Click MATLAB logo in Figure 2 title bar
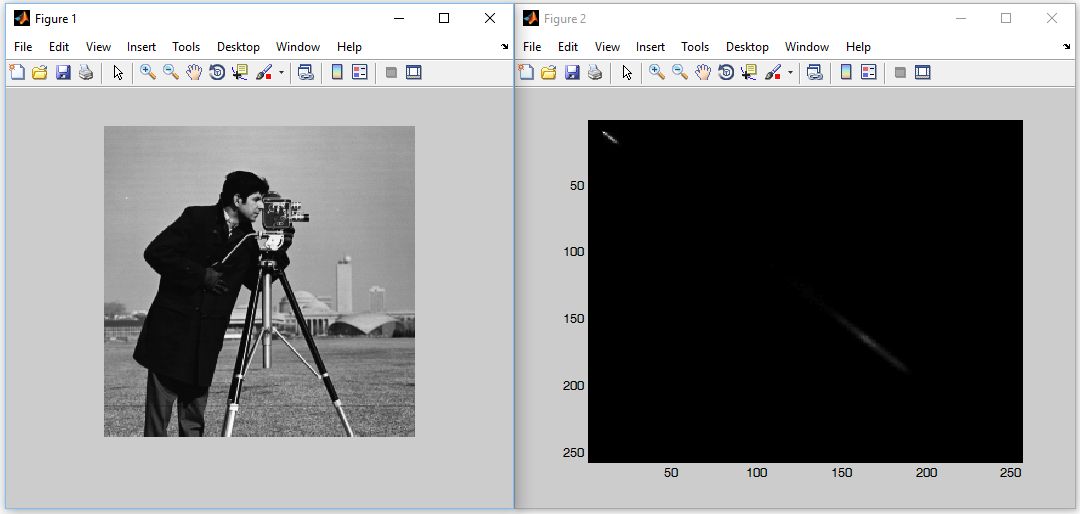The height and width of the screenshot is (514, 1080). (x=530, y=19)
